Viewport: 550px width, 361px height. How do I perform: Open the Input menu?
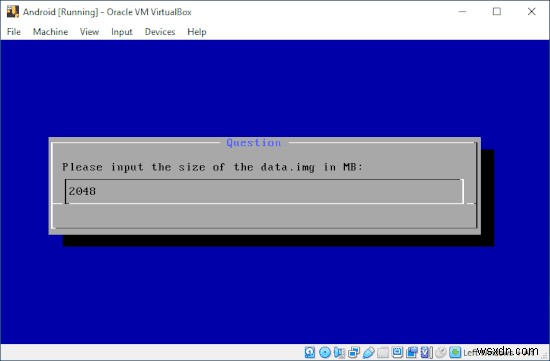coord(122,32)
